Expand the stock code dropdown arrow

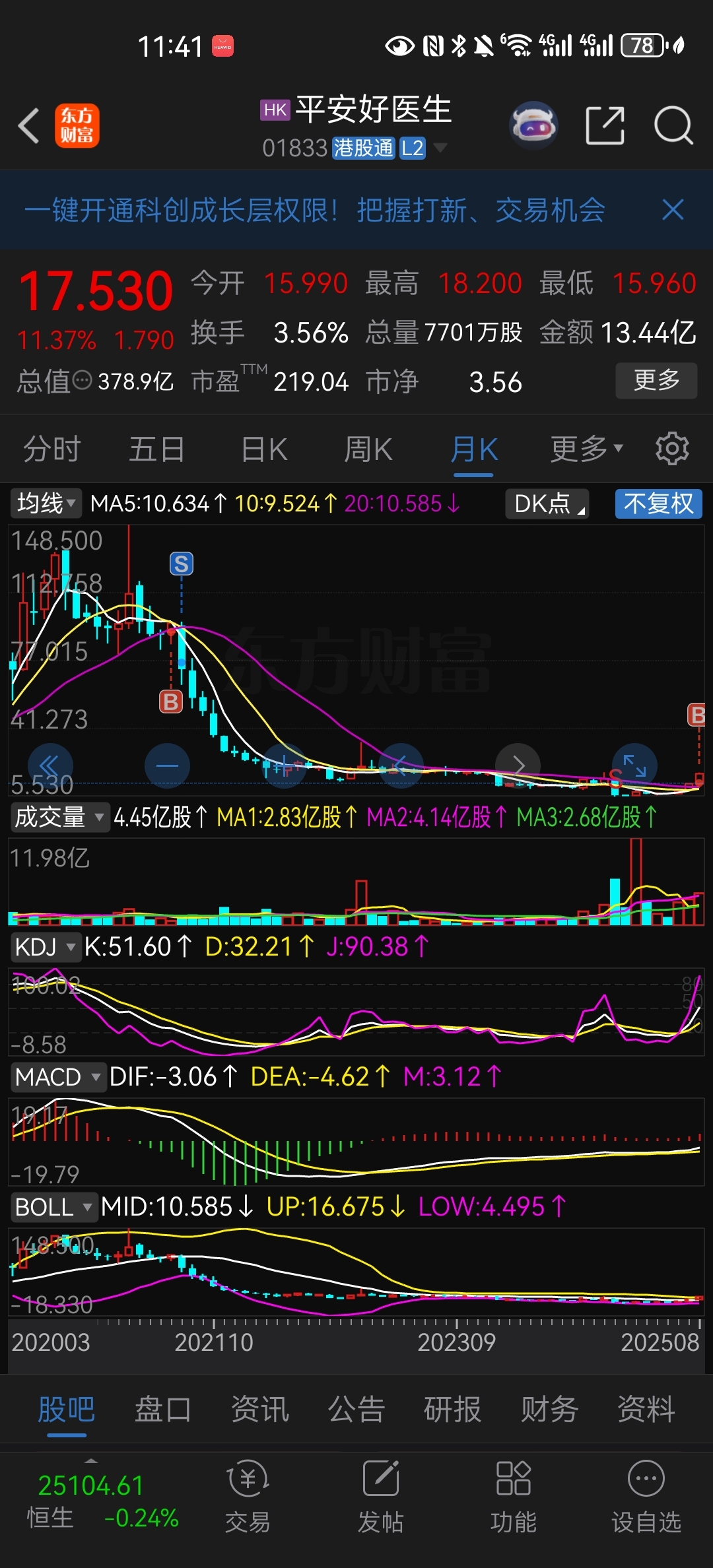point(440,147)
